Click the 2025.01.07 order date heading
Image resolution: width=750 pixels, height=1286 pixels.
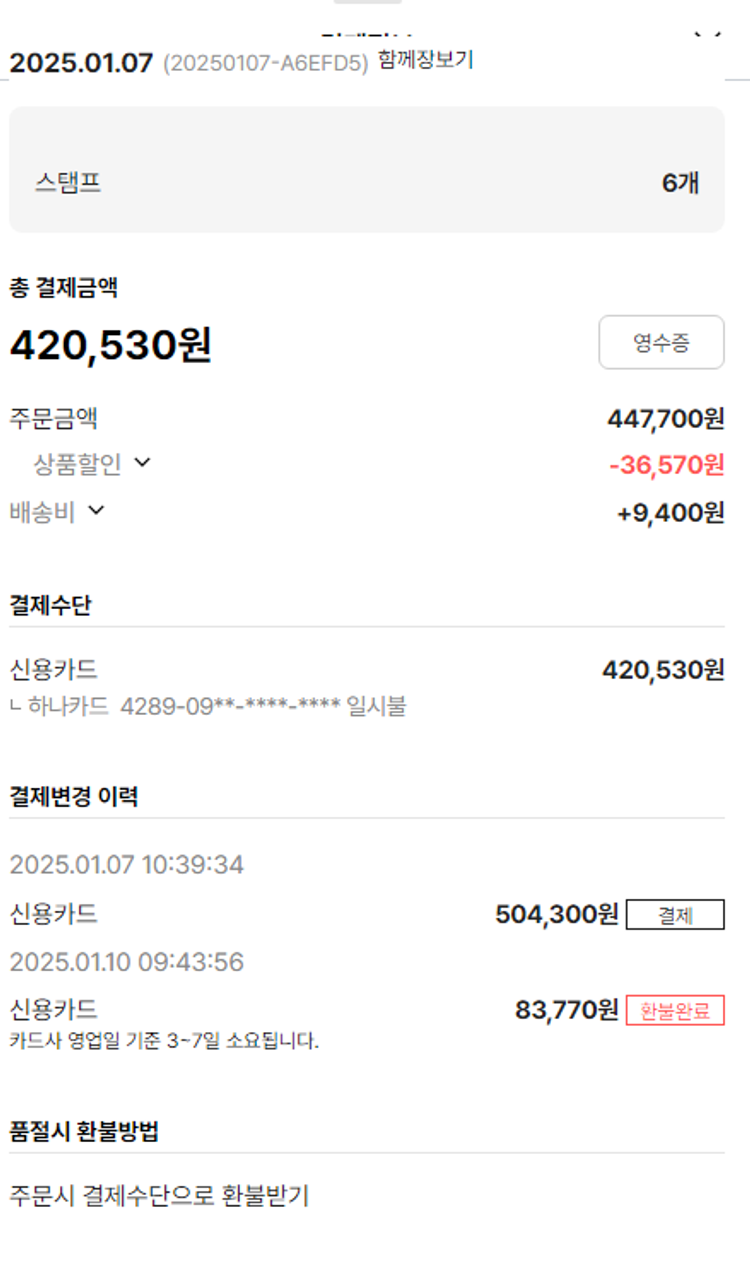click(81, 63)
